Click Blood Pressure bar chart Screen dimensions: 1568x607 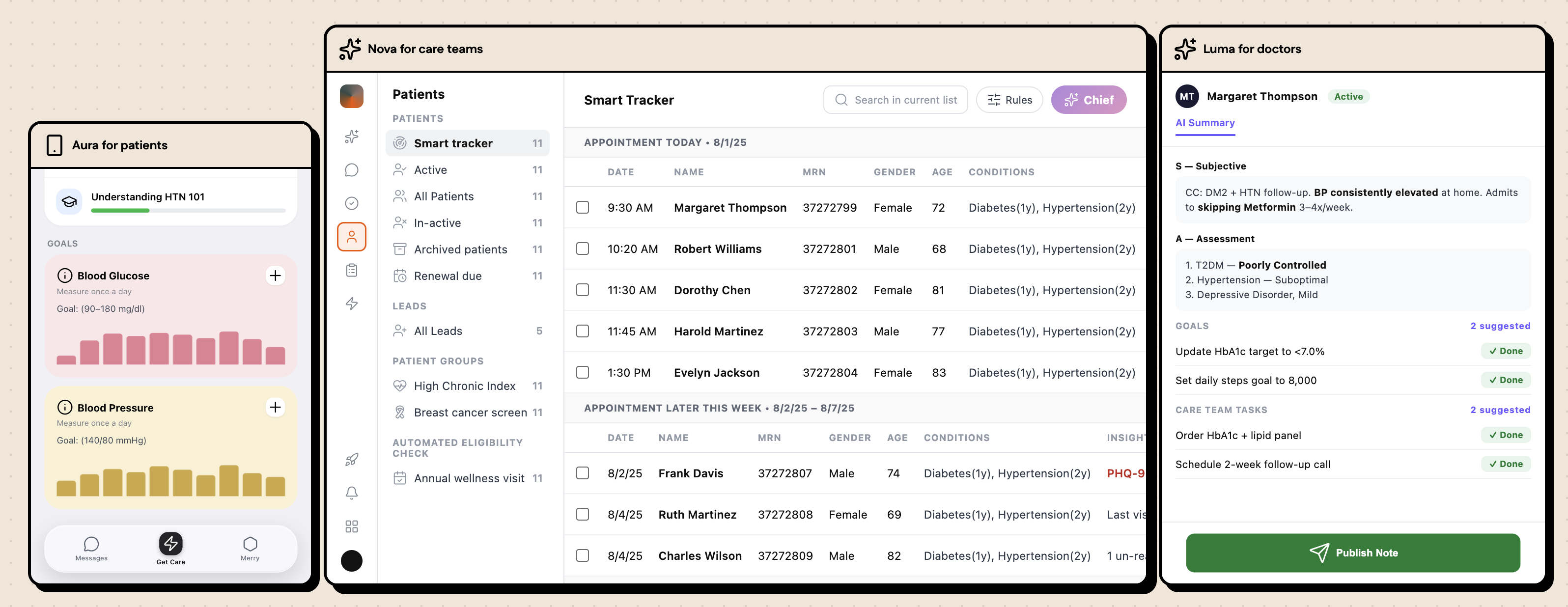click(170, 481)
